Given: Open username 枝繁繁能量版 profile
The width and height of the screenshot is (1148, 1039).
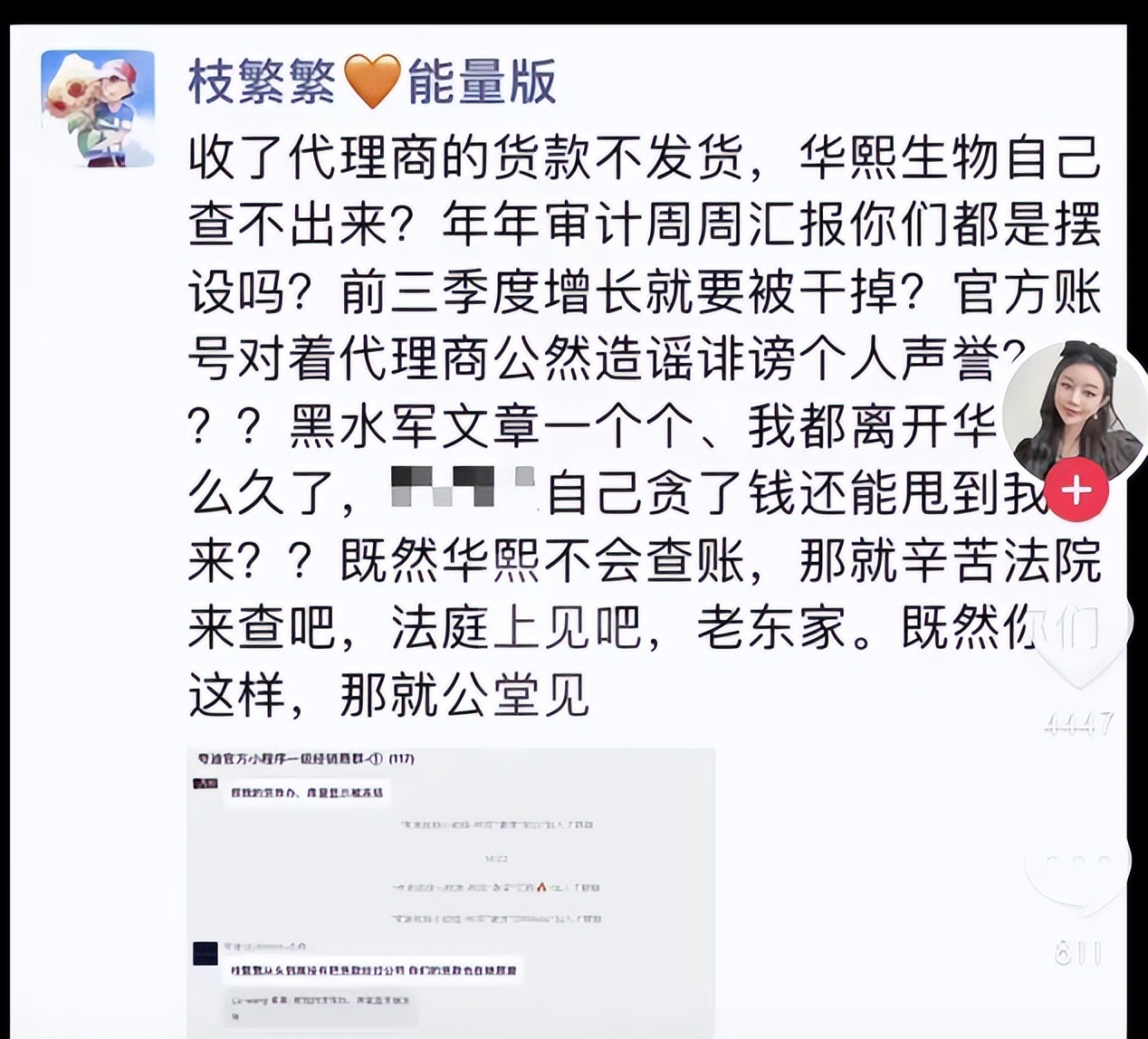Looking at the screenshot, I should [x=371, y=81].
